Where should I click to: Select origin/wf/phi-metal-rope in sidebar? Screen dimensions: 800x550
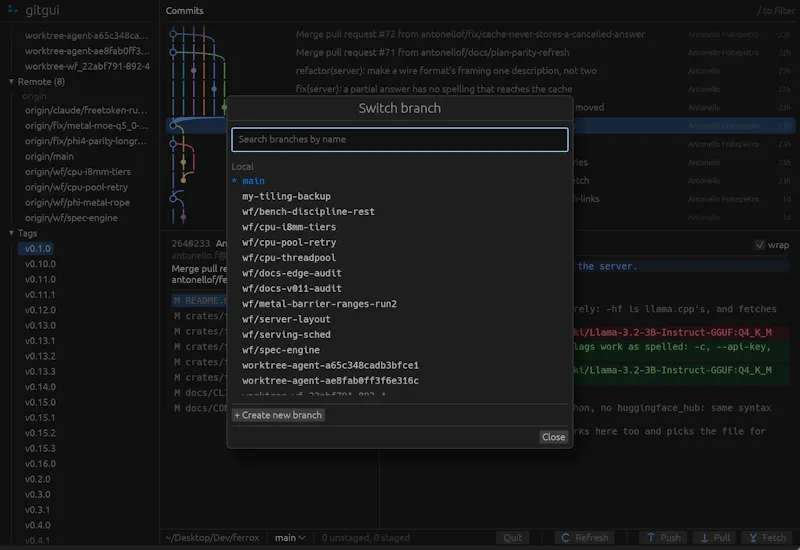[77, 203]
